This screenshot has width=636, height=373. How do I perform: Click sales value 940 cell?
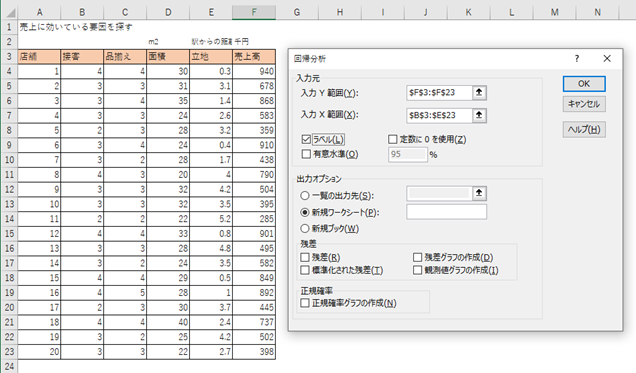tap(254, 71)
